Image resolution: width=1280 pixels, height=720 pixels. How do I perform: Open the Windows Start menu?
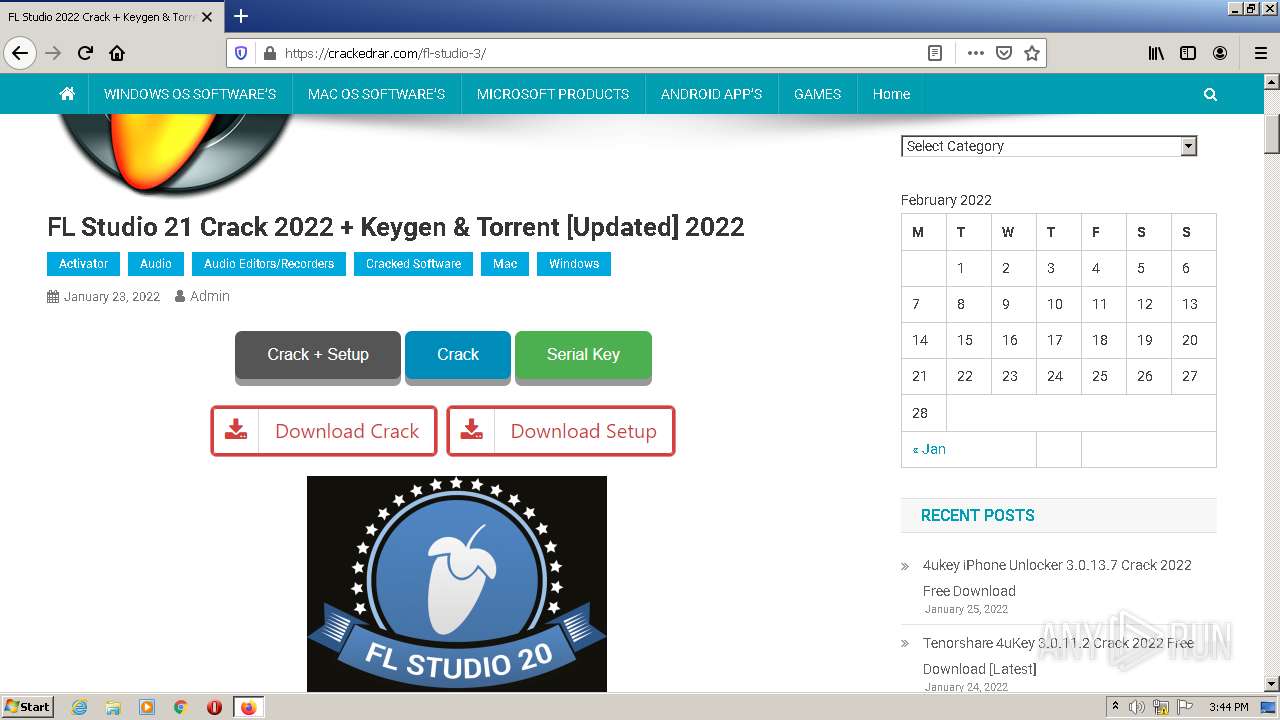pyautogui.click(x=27, y=707)
